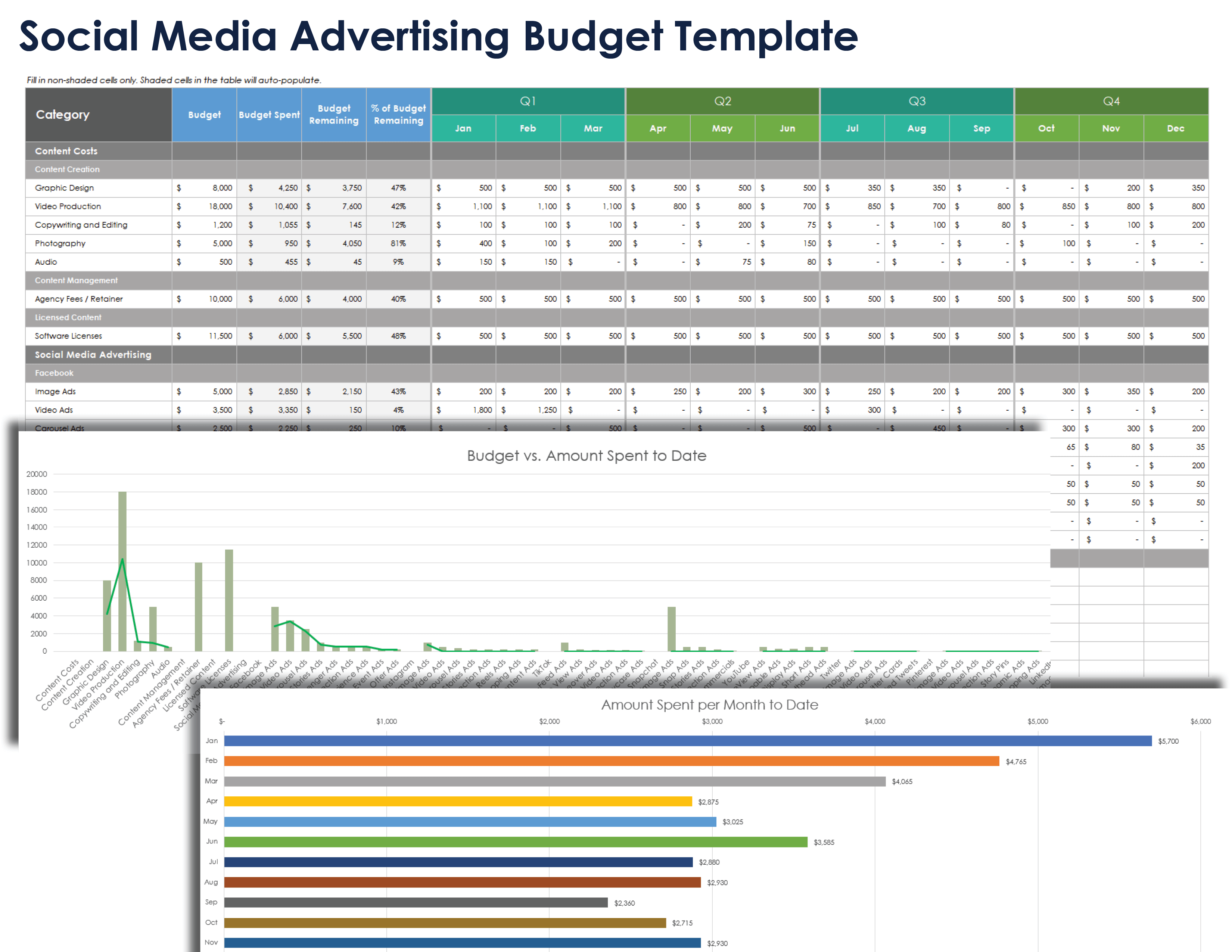Viewport: 1232px width, 952px height.
Task: Click the May light blue bar
Action: tap(470, 822)
